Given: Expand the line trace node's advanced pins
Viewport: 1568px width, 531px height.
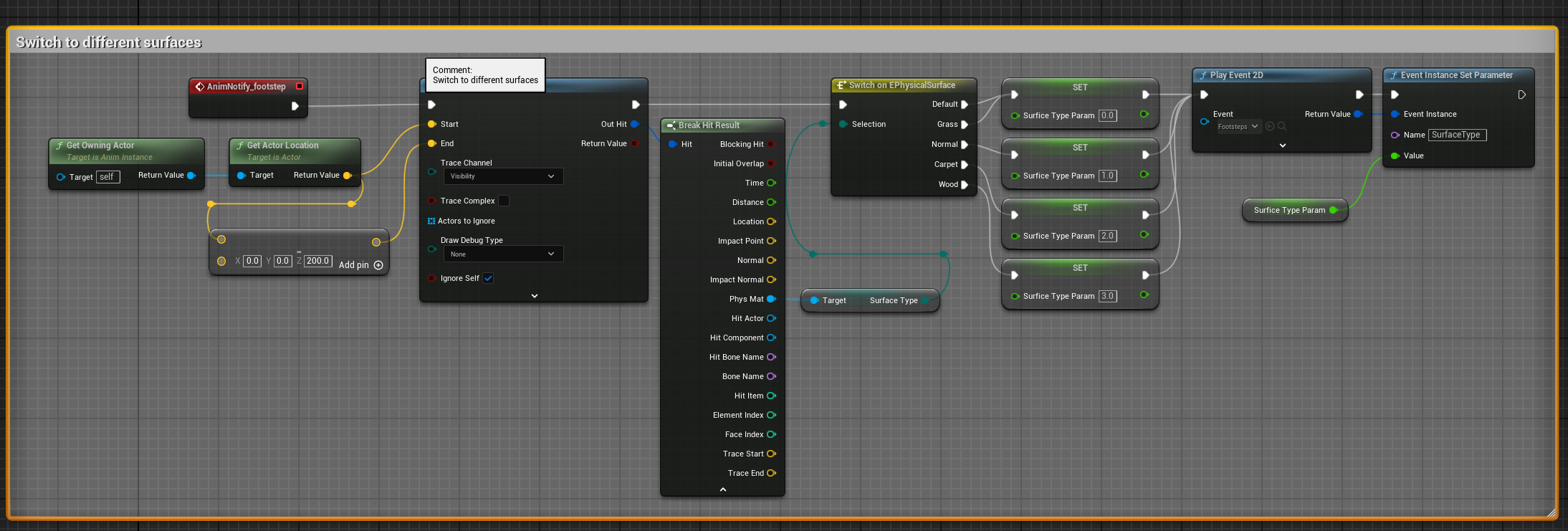Looking at the screenshot, I should pyautogui.click(x=534, y=296).
